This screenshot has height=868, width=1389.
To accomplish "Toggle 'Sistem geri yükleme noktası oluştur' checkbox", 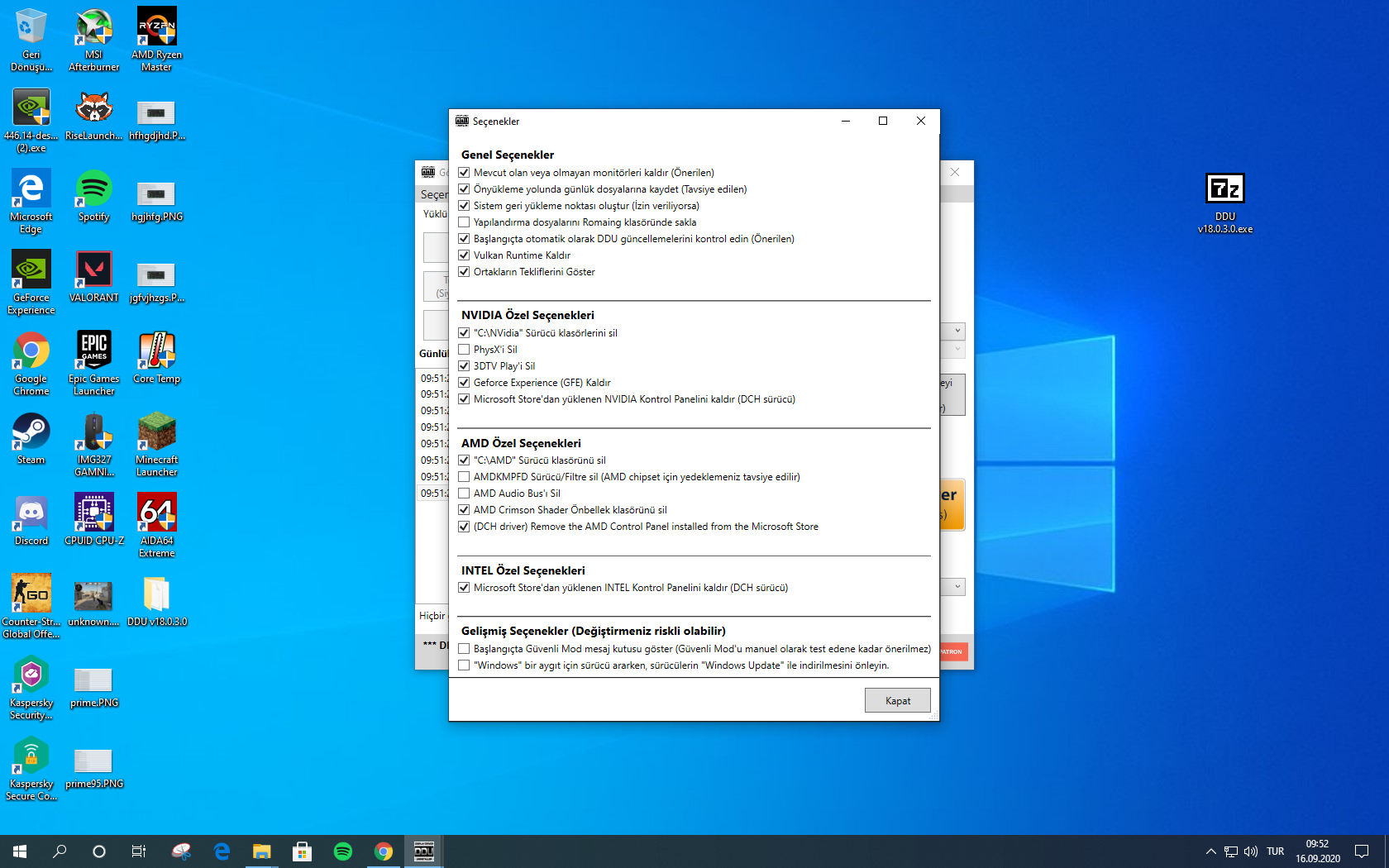I will pyautogui.click(x=464, y=206).
